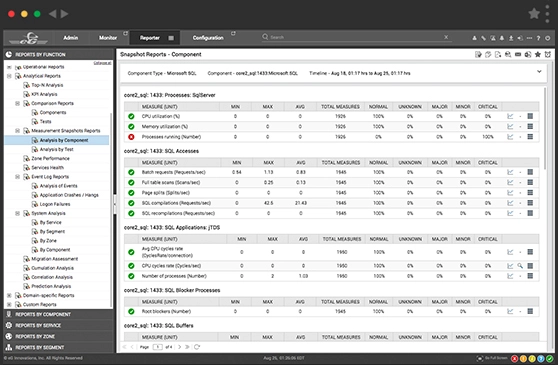The width and height of the screenshot is (558, 365).
Task: Click the critical red X status for Processes running
Action: click(x=131, y=137)
